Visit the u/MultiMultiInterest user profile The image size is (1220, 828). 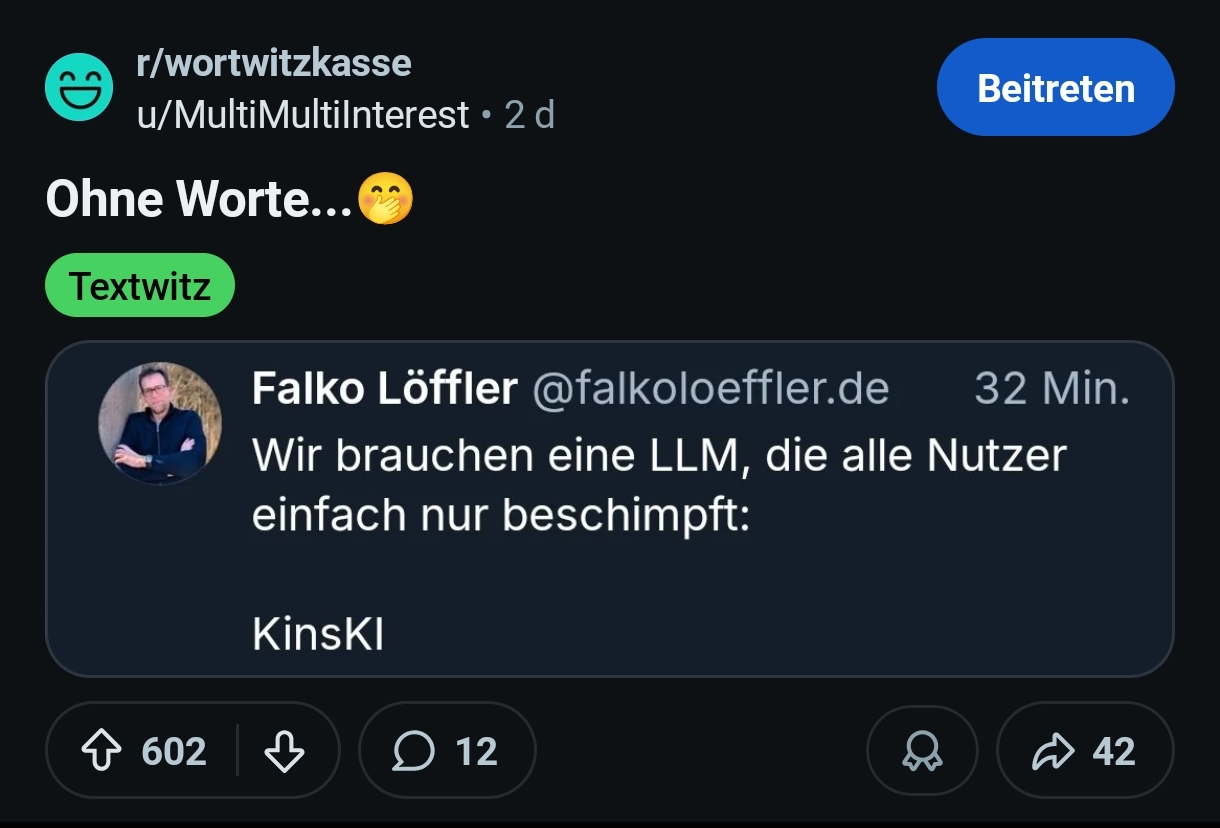tap(303, 115)
